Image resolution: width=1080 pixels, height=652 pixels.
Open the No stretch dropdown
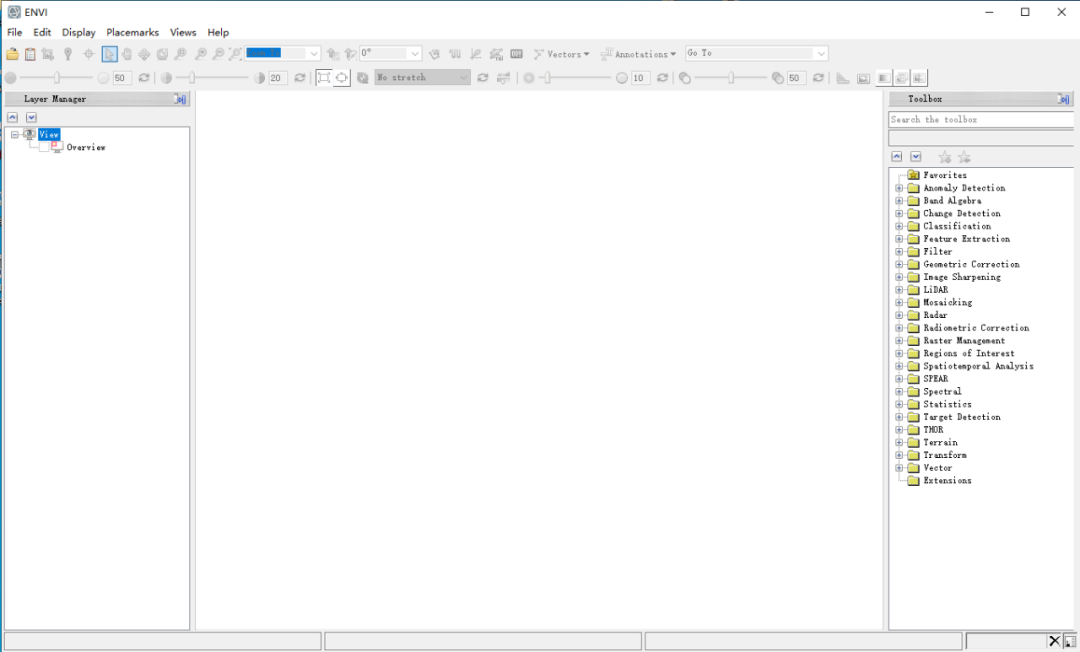coord(422,78)
